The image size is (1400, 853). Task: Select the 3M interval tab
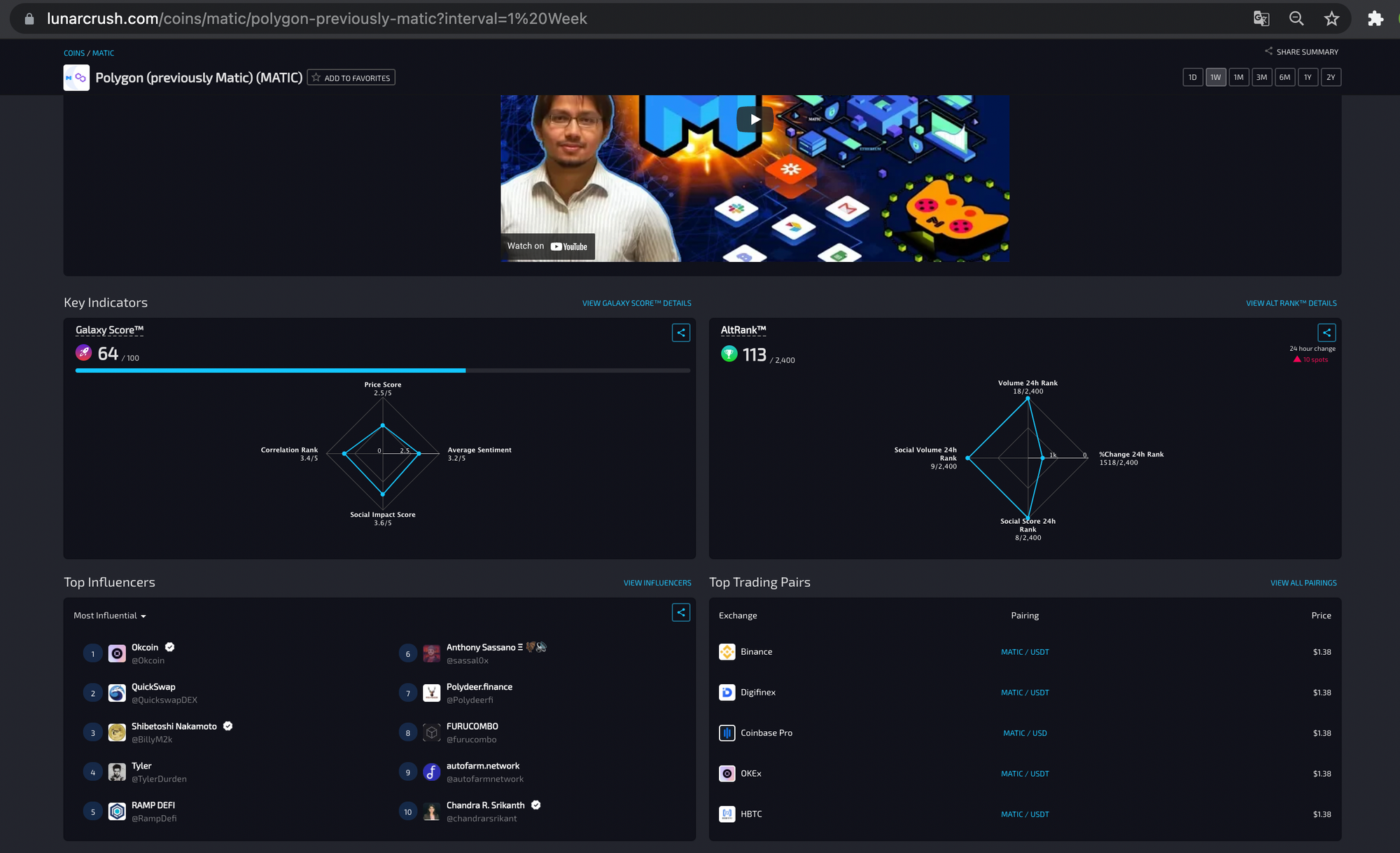point(1261,77)
